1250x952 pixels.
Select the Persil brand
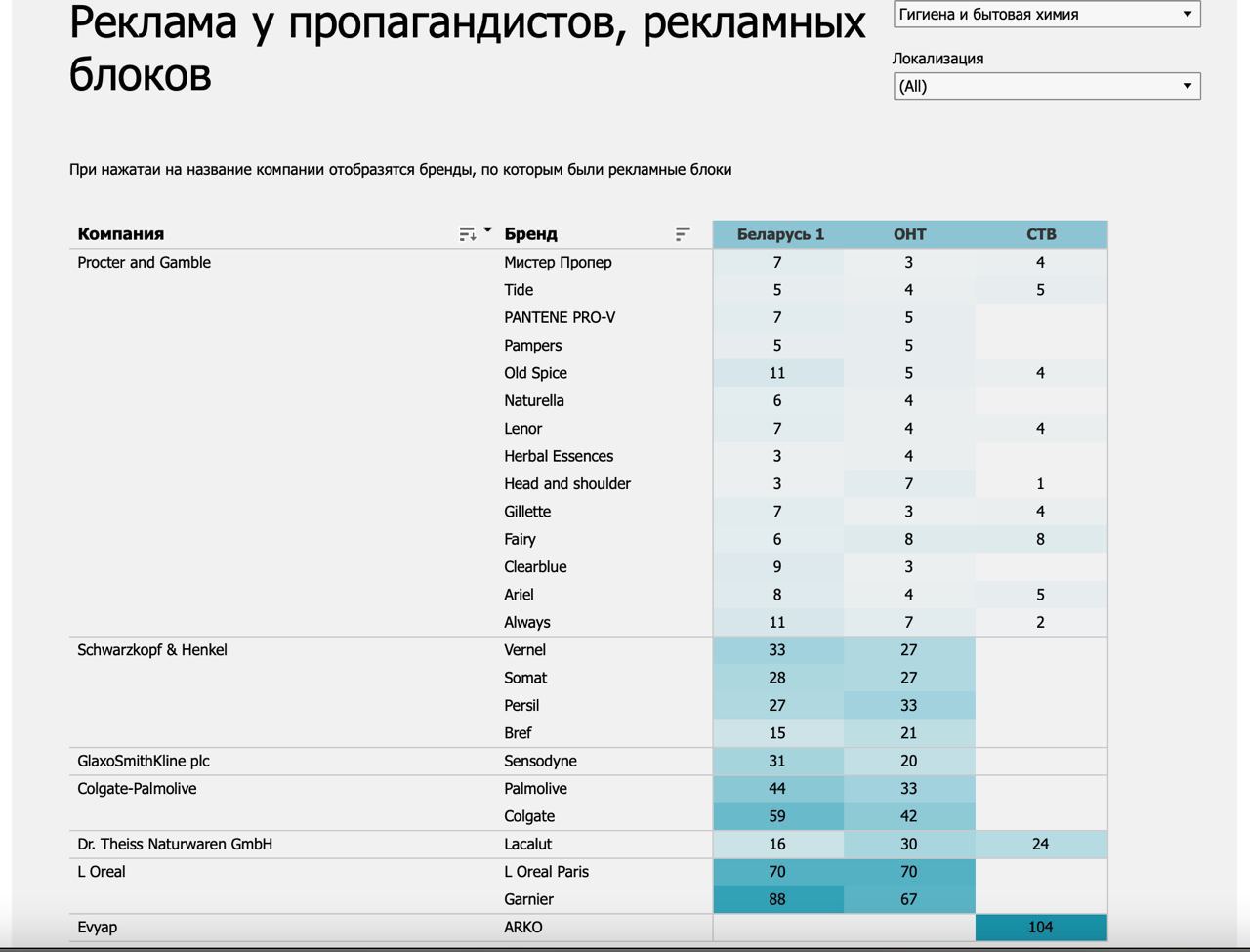pos(521,706)
